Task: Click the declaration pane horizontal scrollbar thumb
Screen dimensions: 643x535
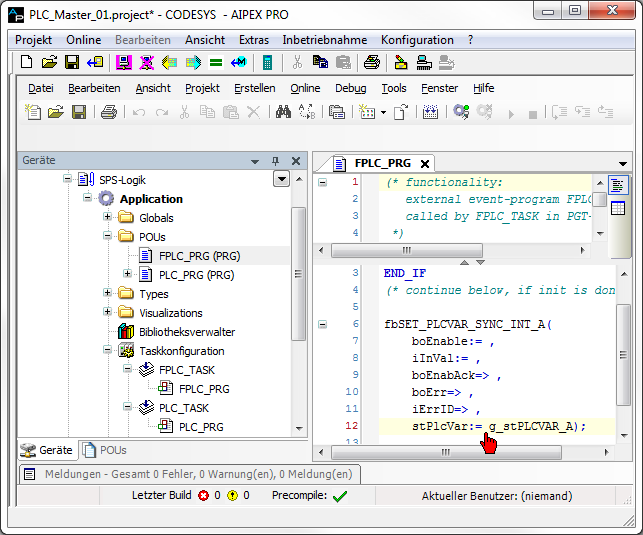Action: click(x=406, y=250)
